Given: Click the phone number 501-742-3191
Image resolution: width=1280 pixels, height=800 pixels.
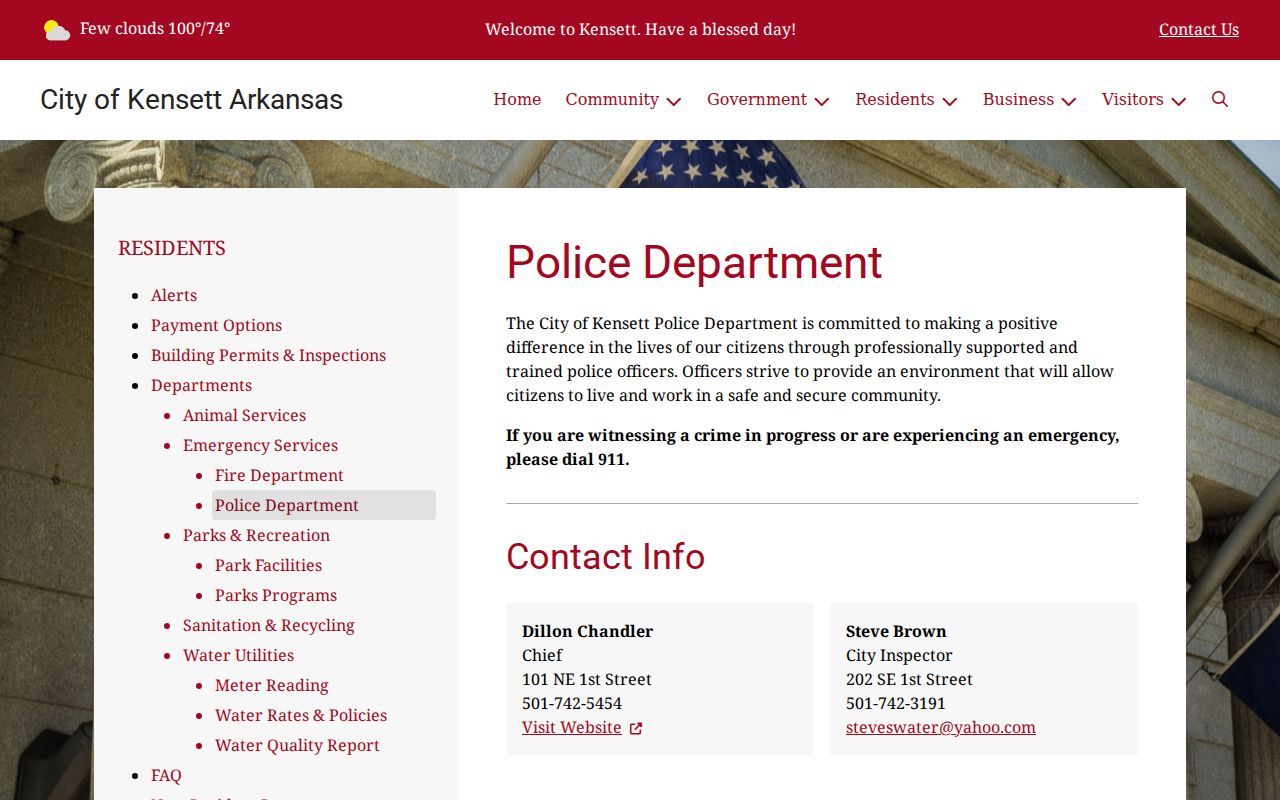Looking at the screenshot, I should pos(896,703).
